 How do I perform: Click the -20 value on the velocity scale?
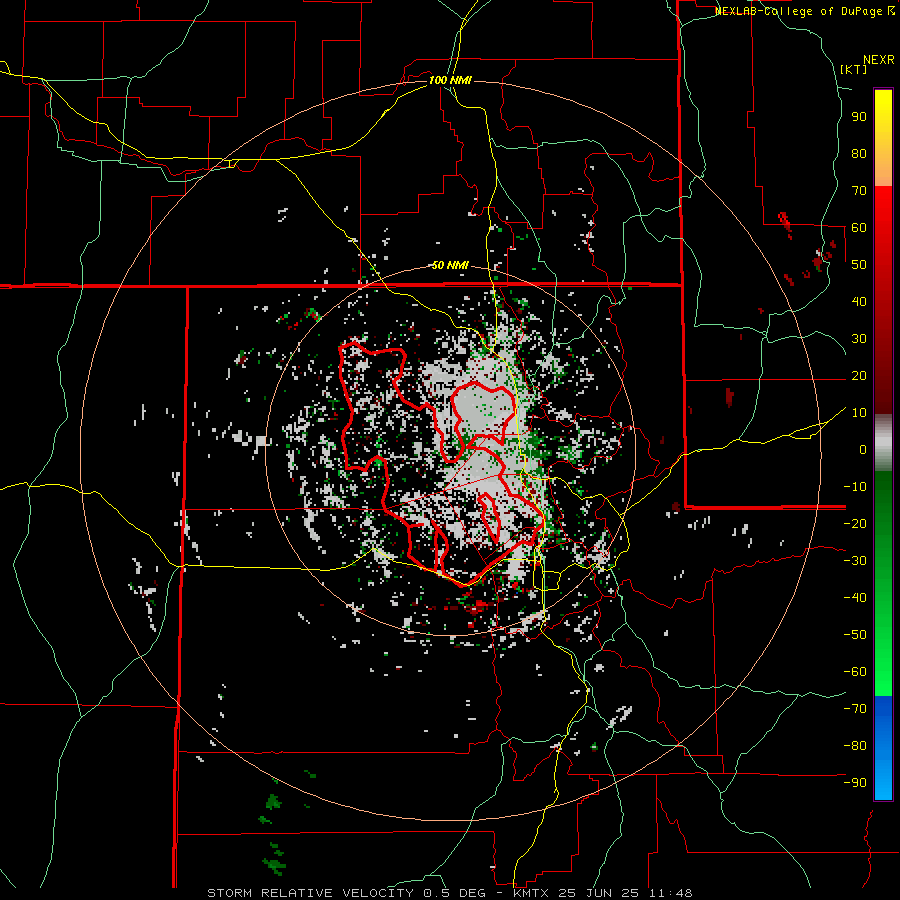coord(855,523)
